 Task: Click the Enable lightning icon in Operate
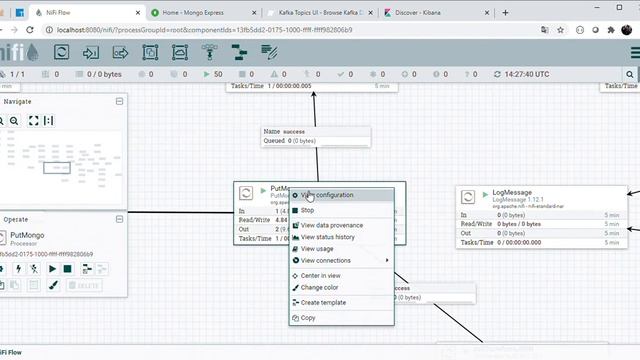18,269
